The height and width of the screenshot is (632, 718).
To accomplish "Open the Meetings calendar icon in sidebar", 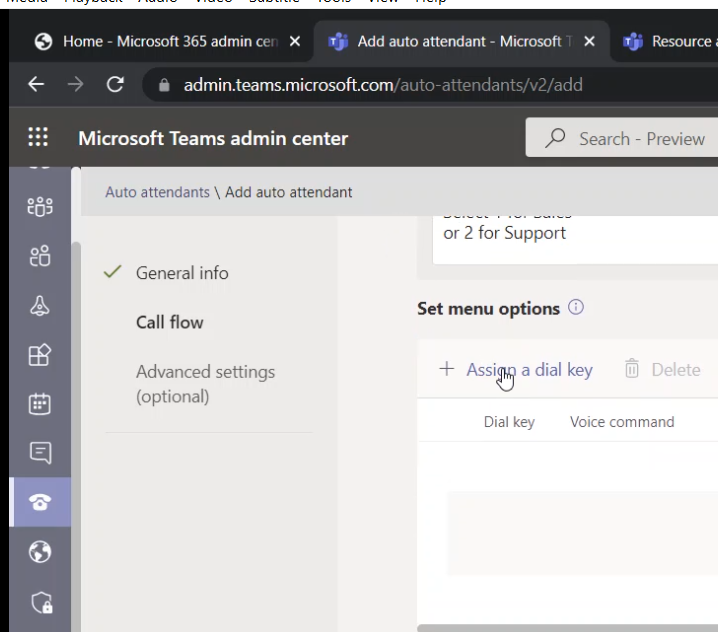I will tap(40, 404).
